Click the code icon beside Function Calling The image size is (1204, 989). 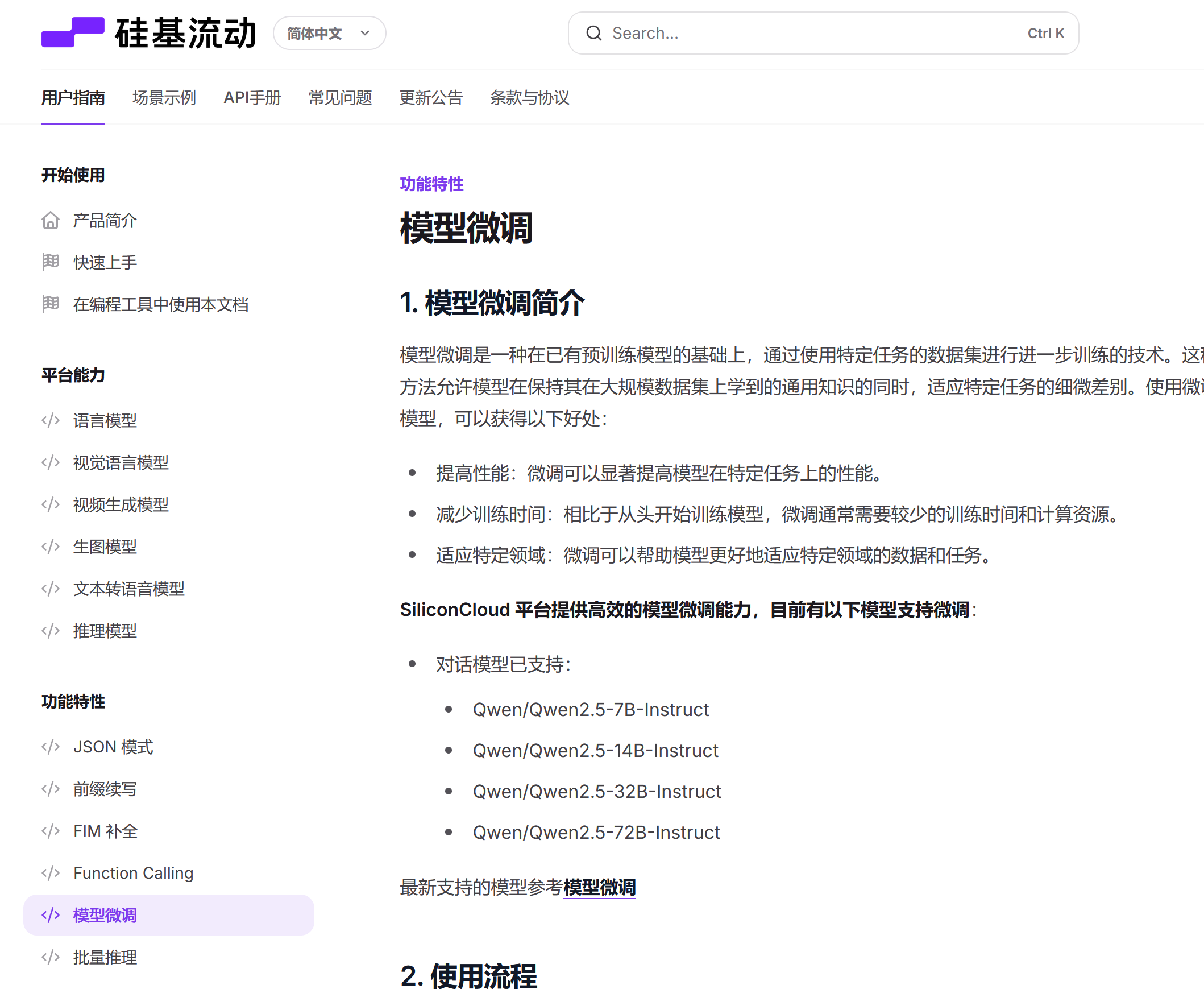pos(51,873)
